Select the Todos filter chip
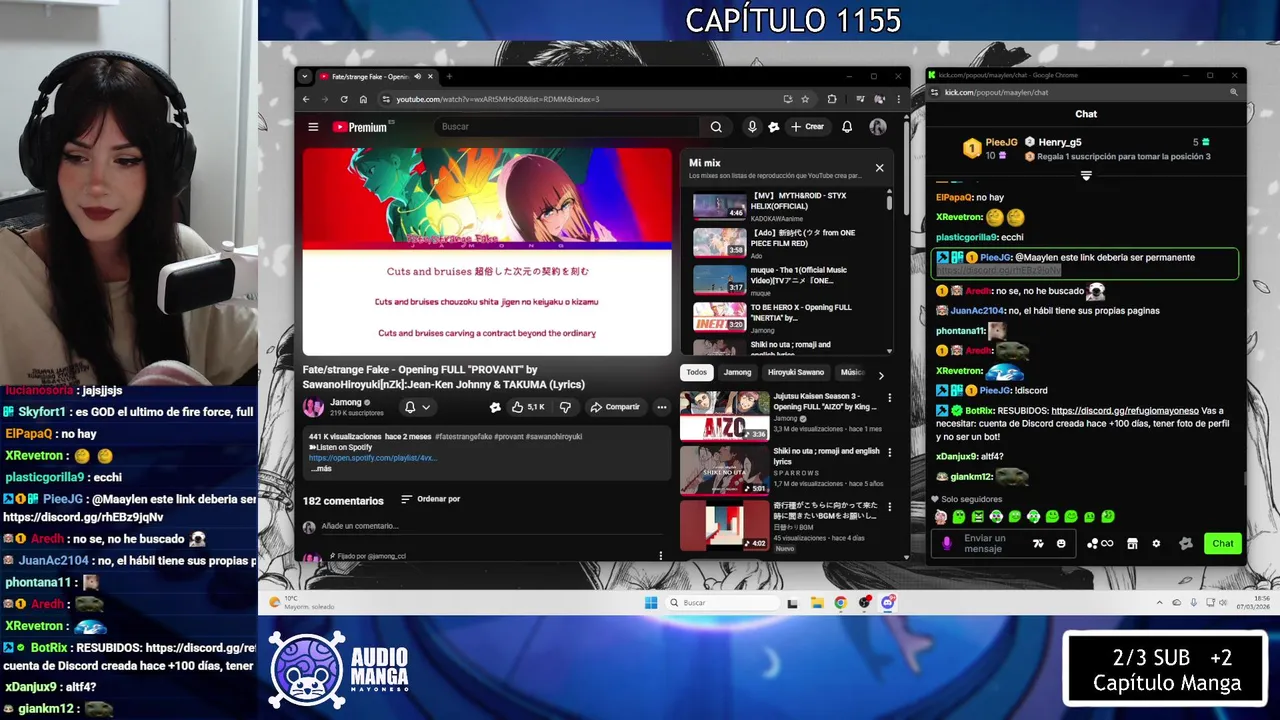Screen dimensions: 1280x720 (x=697, y=372)
